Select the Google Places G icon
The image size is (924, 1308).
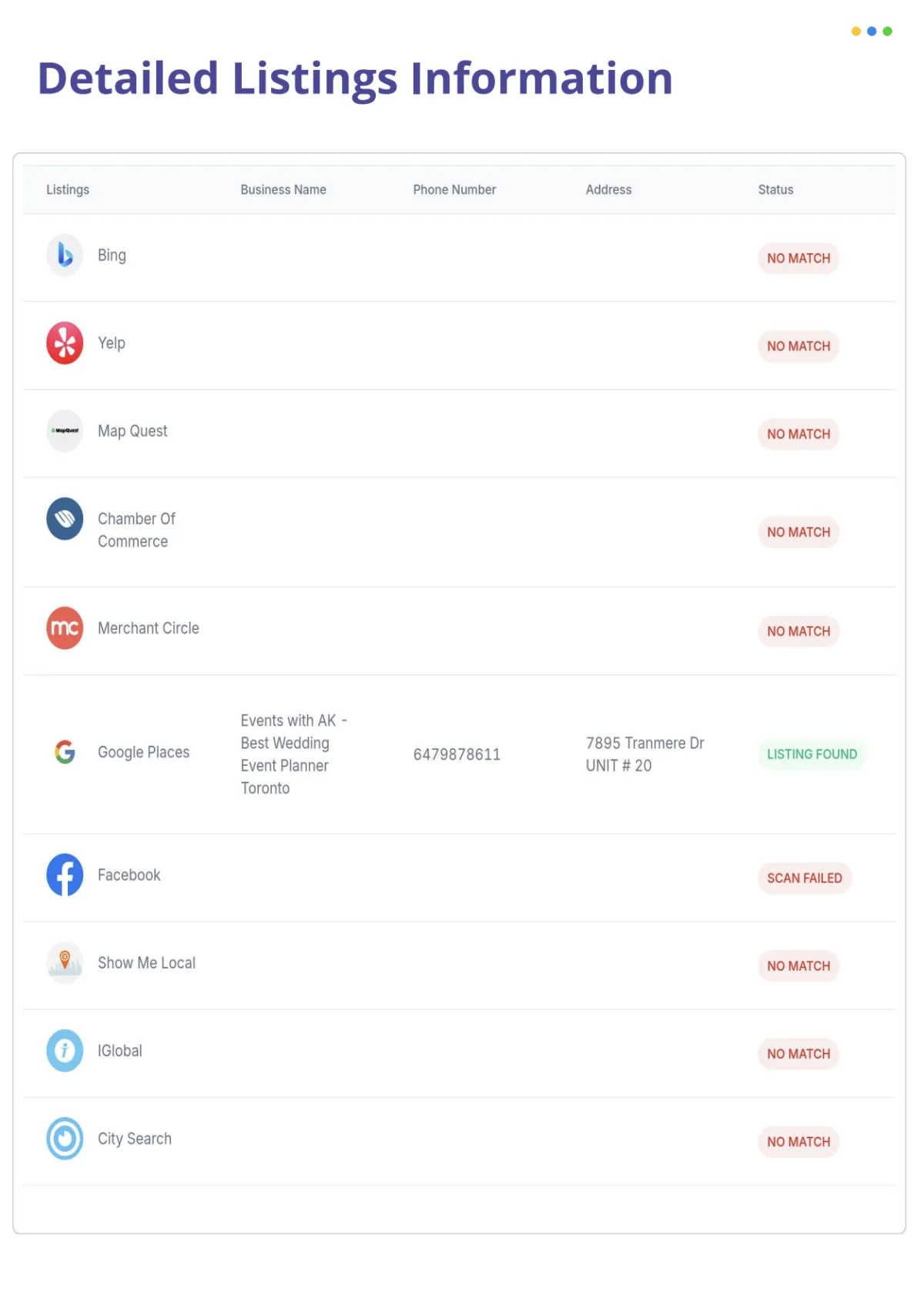tap(65, 751)
